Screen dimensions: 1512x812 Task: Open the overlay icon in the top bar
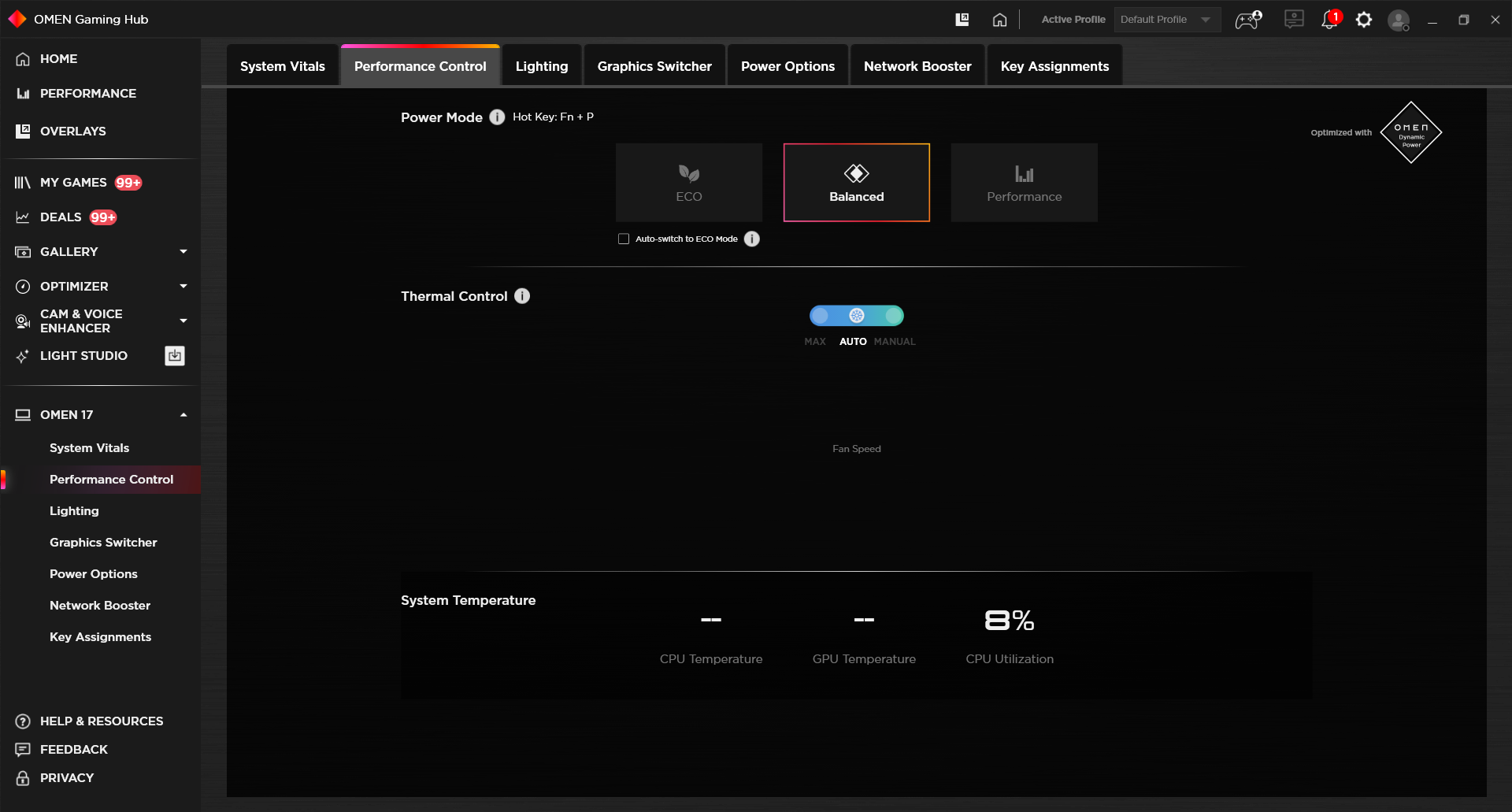(962, 20)
